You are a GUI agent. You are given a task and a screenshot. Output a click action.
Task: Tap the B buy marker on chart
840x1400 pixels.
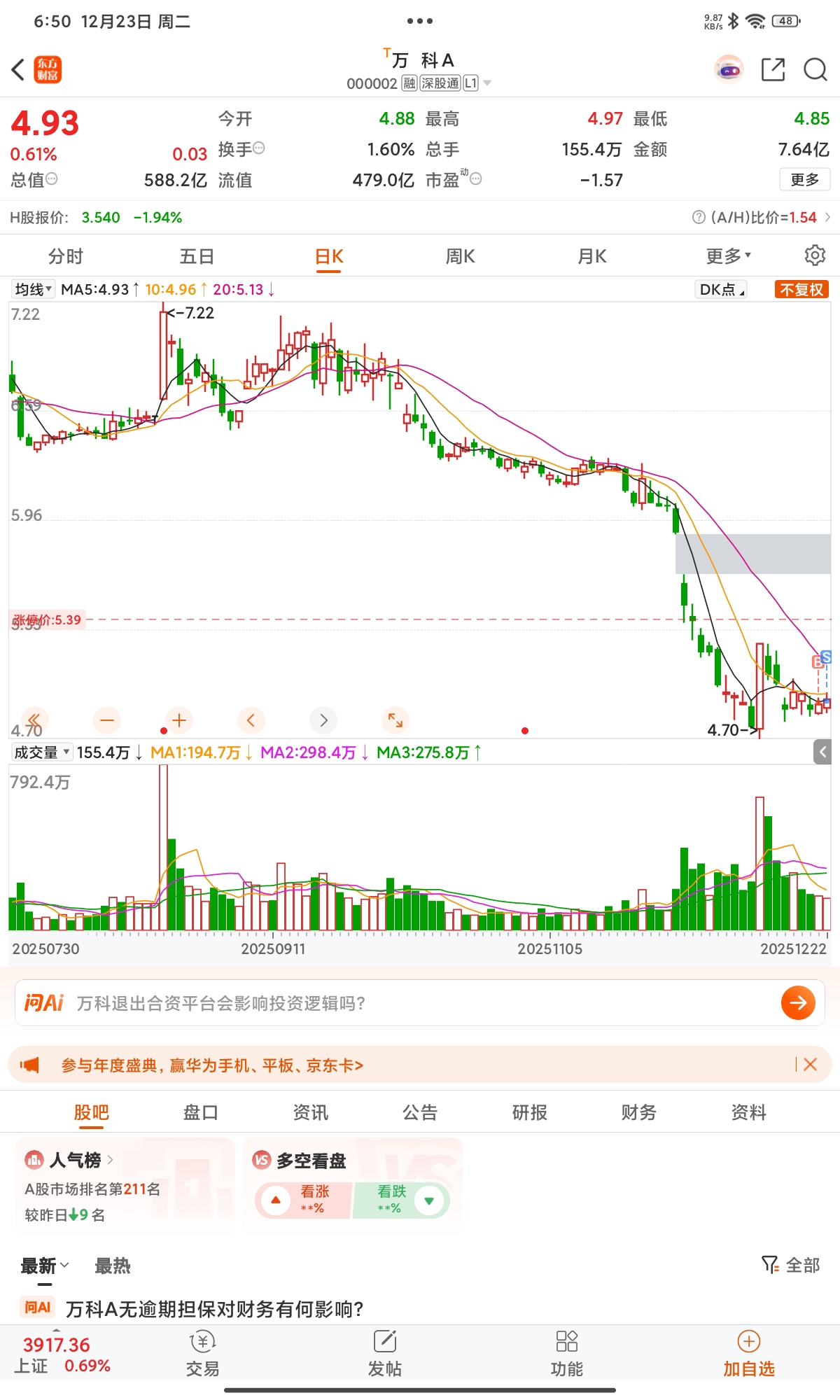[x=817, y=662]
